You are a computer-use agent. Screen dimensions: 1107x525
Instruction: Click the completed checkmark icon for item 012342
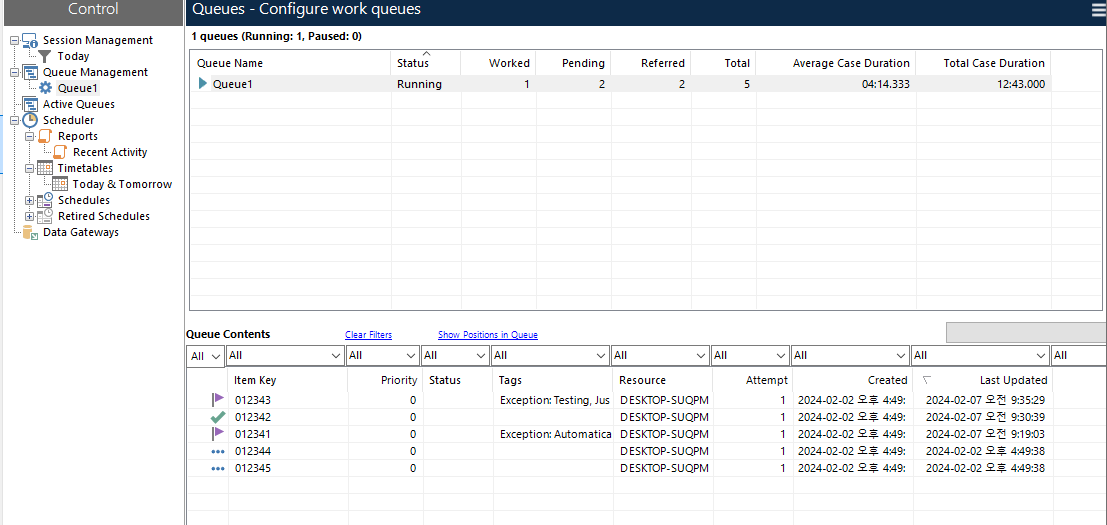[217, 417]
